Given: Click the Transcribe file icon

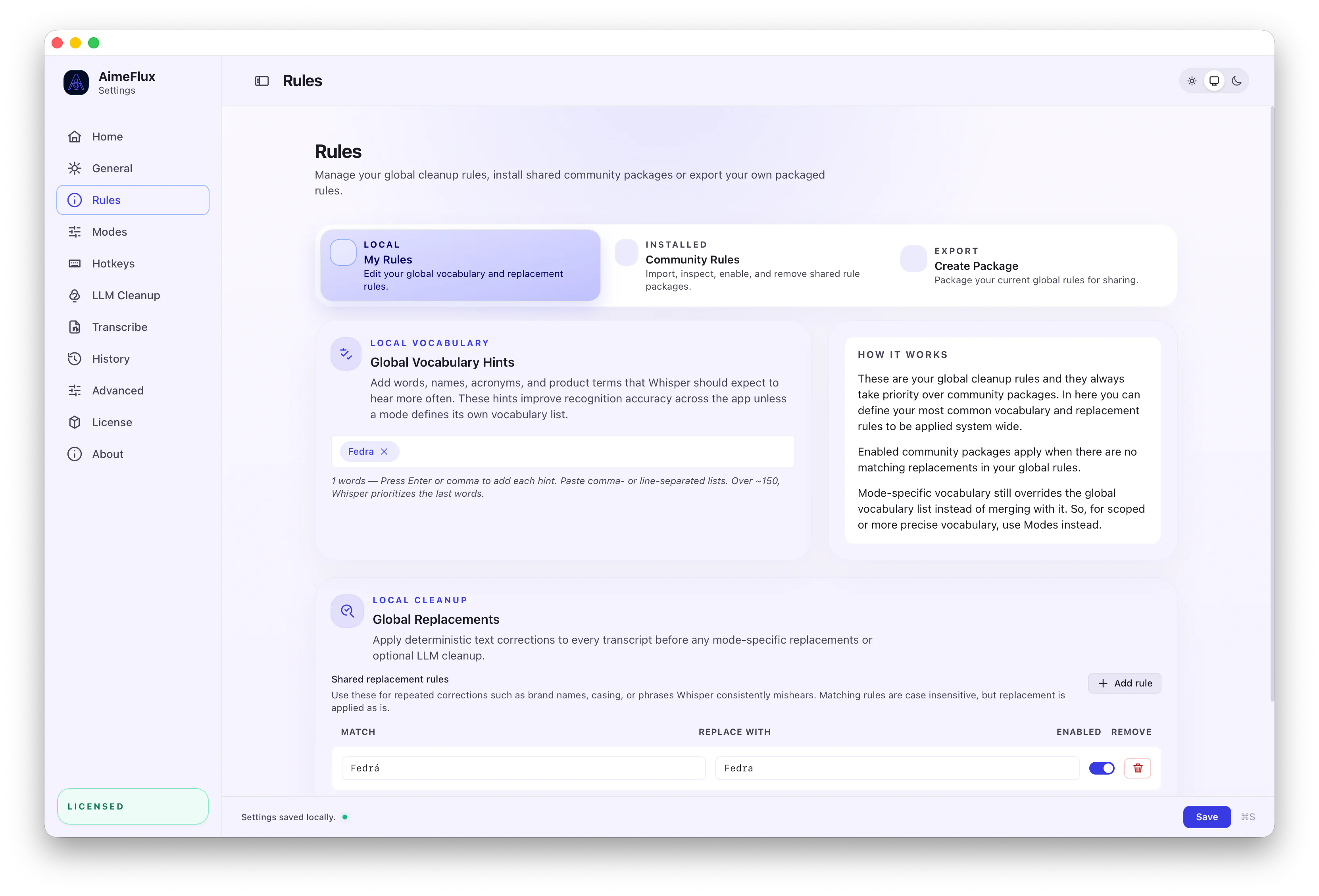Looking at the screenshot, I should pos(74,327).
